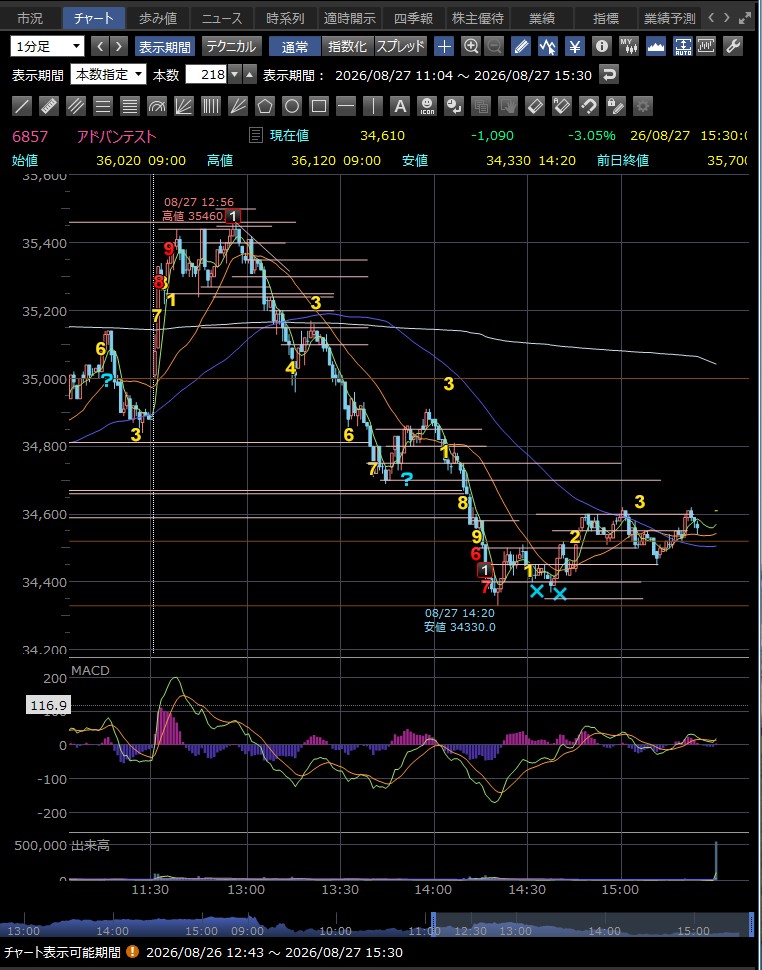Open the 市況 tab

[30, 19]
